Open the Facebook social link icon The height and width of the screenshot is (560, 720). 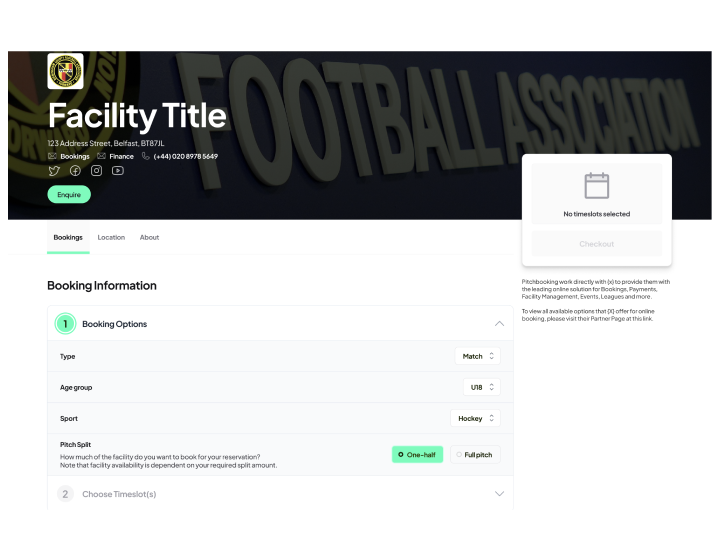point(75,171)
